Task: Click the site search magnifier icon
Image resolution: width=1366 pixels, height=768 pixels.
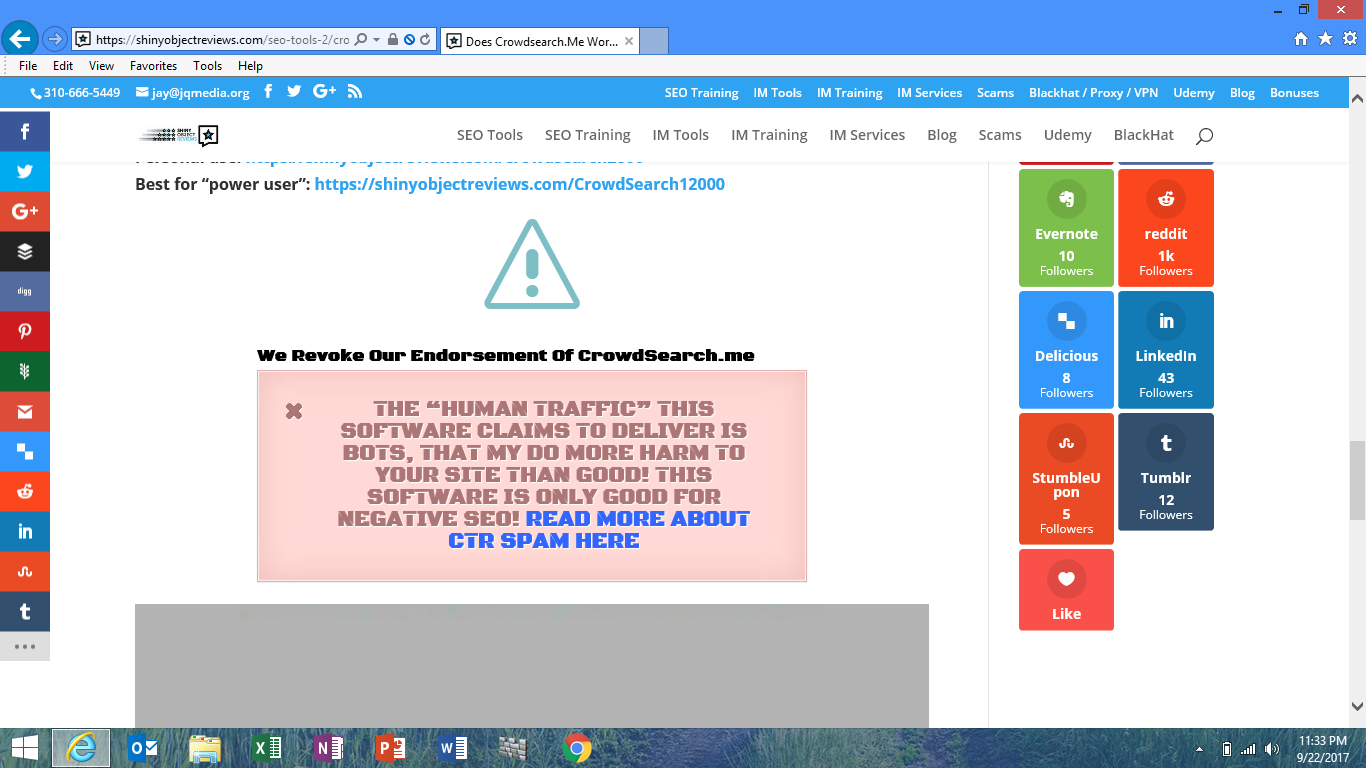Action: tap(1204, 135)
